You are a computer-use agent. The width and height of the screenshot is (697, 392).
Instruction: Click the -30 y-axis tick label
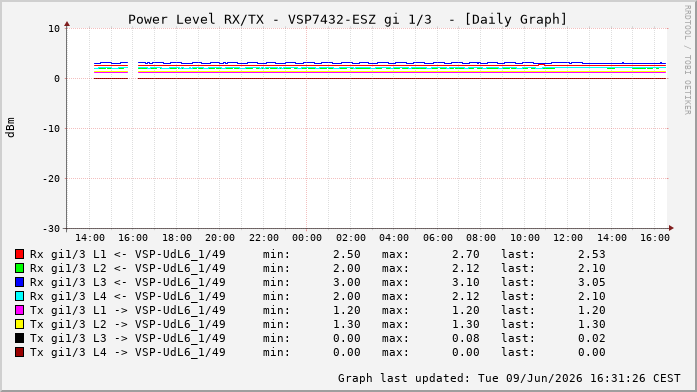click(51, 228)
